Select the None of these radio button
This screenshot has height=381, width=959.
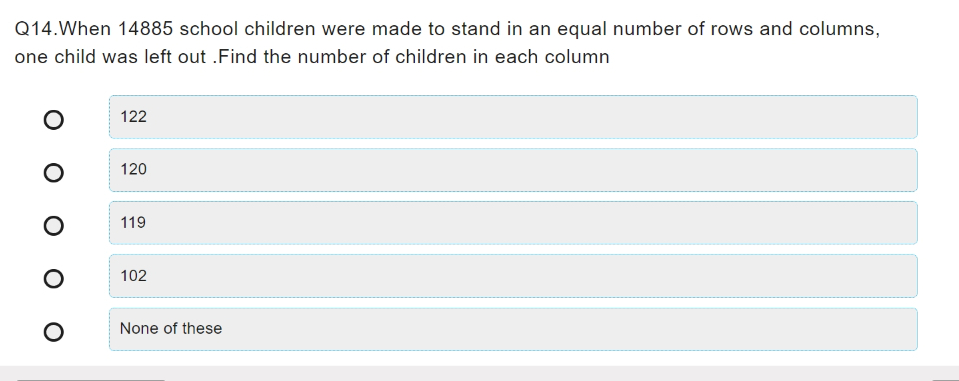(53, 332)
